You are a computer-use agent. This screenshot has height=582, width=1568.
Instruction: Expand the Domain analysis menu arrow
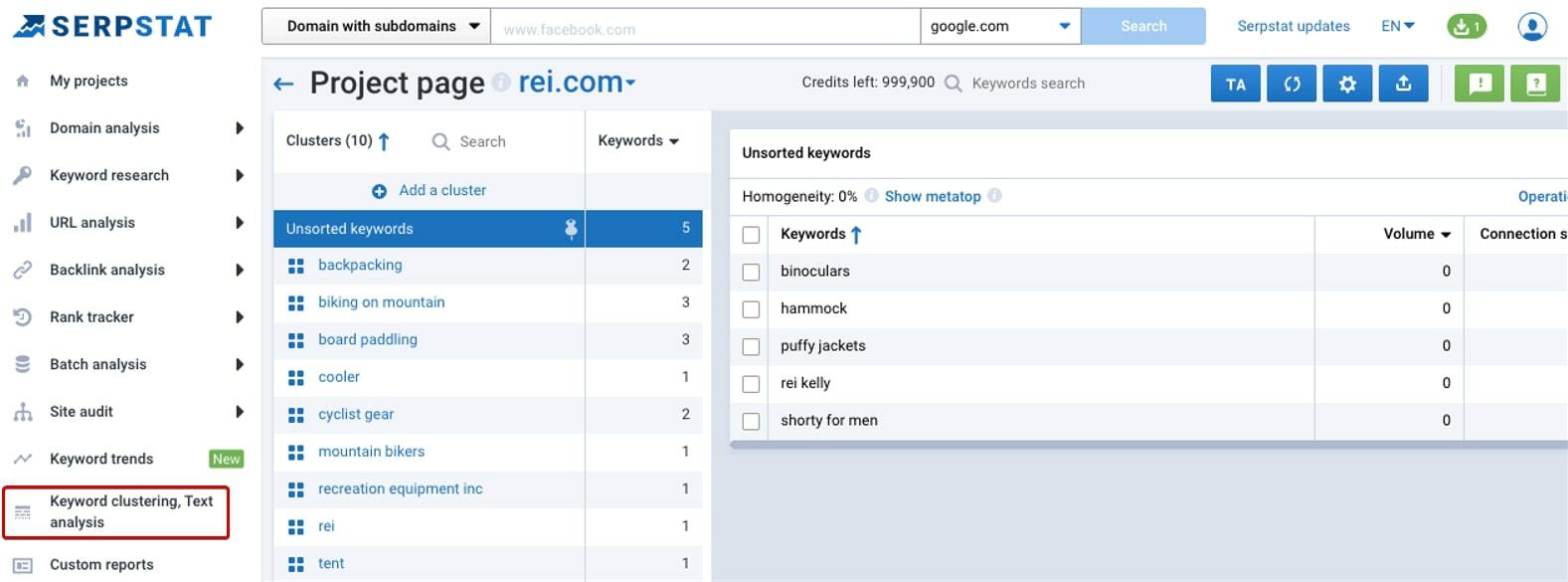(240, 128)
